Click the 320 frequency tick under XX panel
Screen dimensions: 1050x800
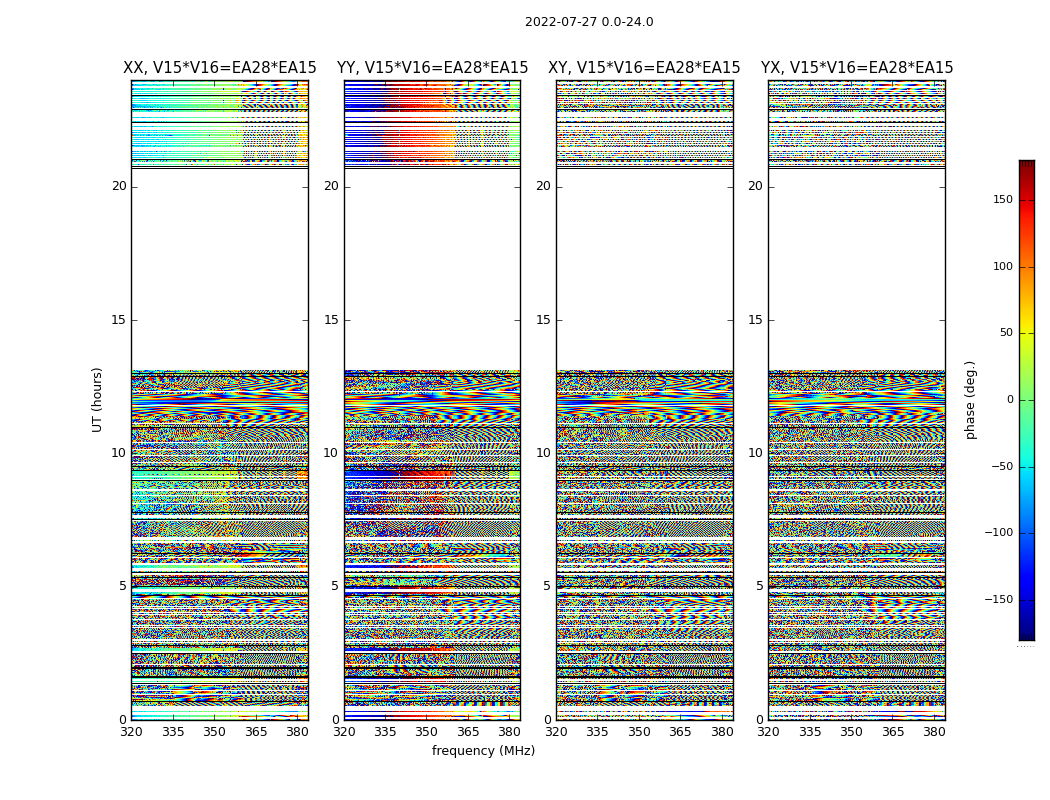(x=131, y=732)
